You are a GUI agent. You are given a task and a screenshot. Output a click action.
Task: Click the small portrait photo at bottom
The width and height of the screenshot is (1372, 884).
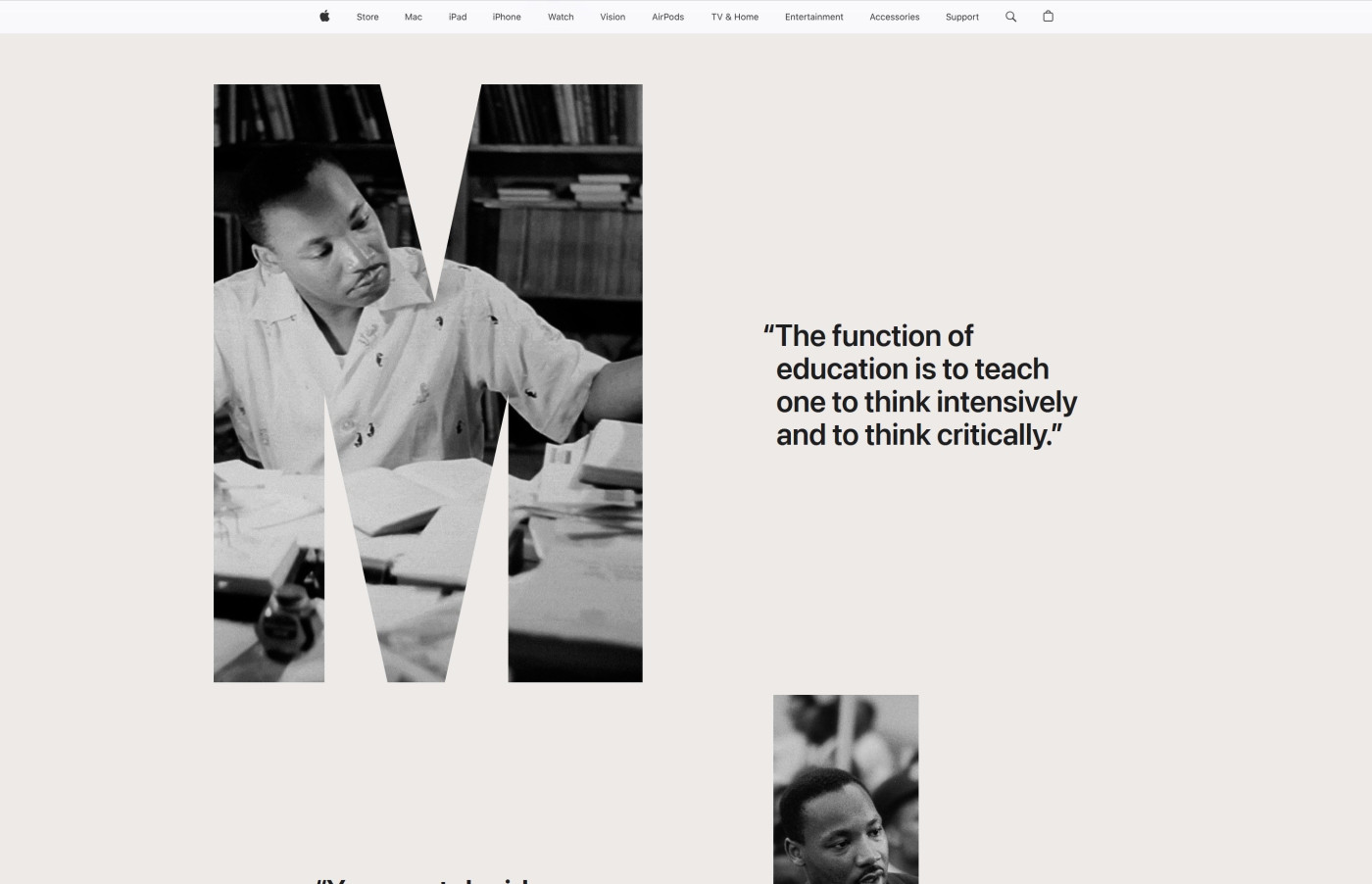[x=846, y=789]
